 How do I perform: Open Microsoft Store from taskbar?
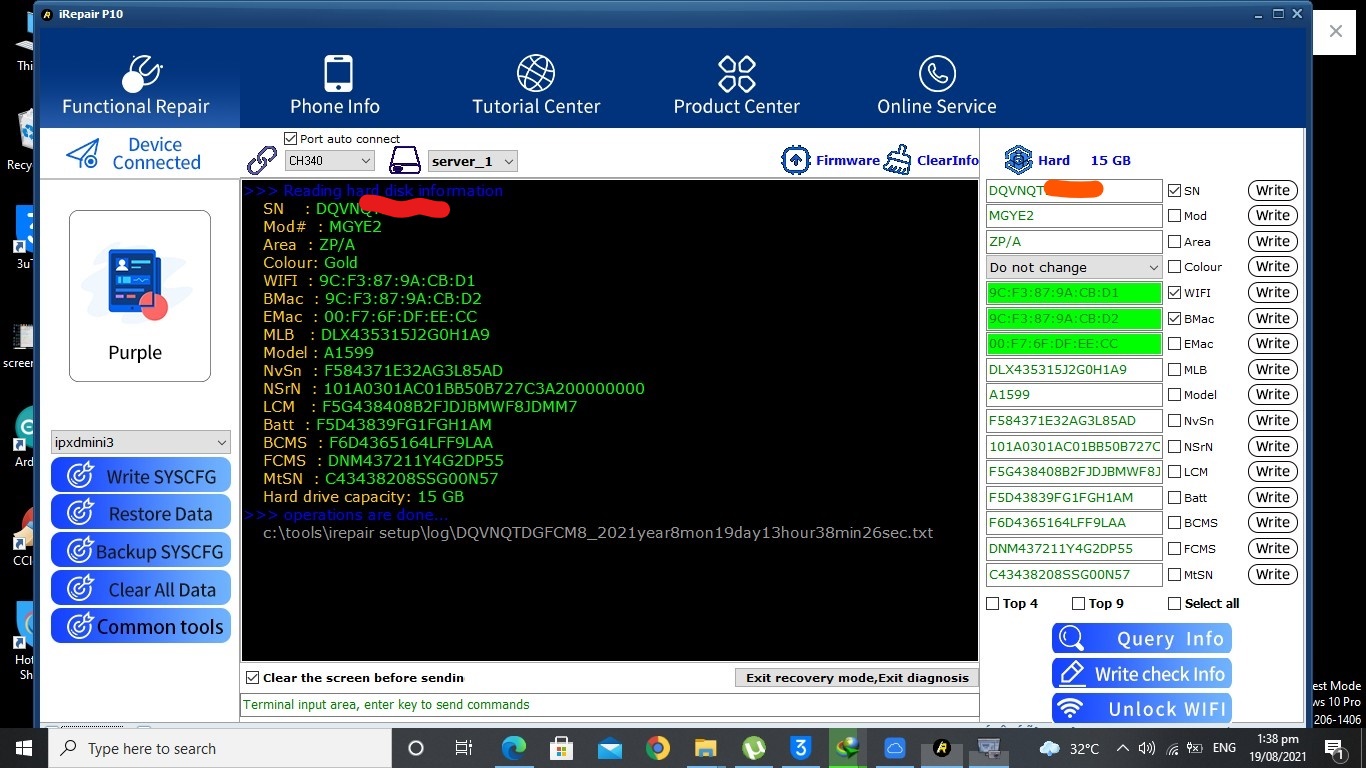coord(562,748)
